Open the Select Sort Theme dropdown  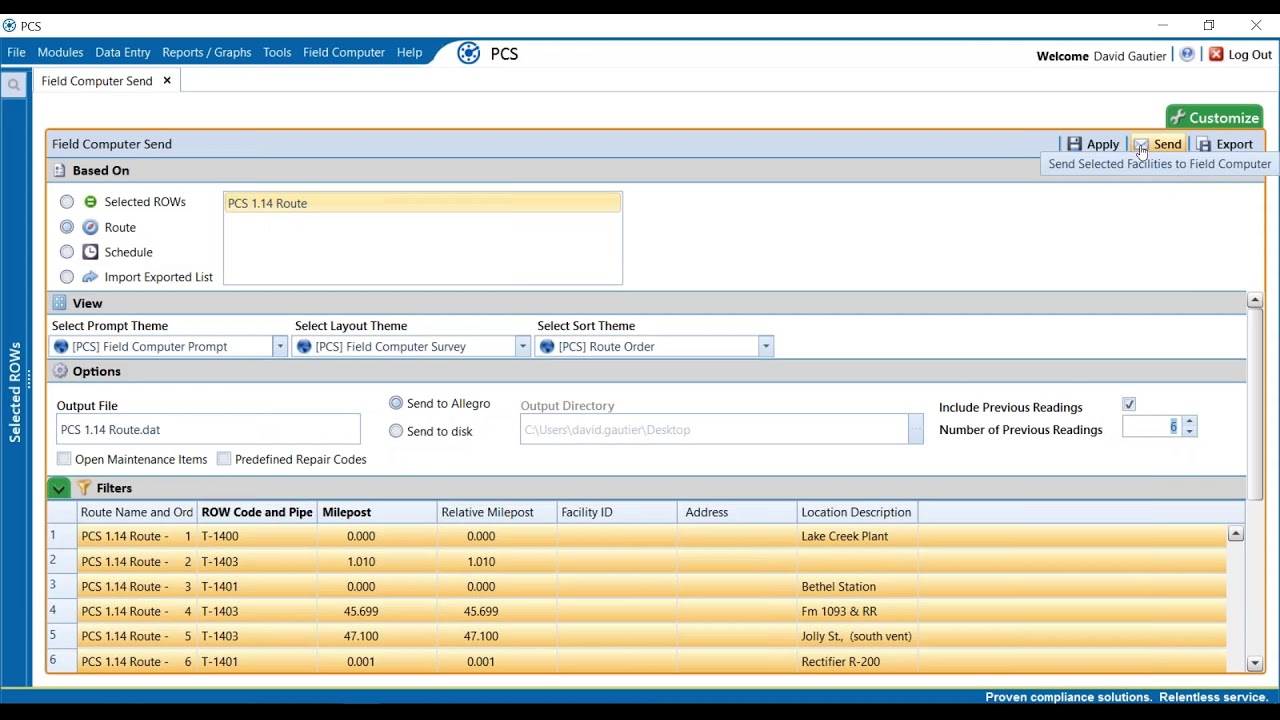click(x=765, y=347)
